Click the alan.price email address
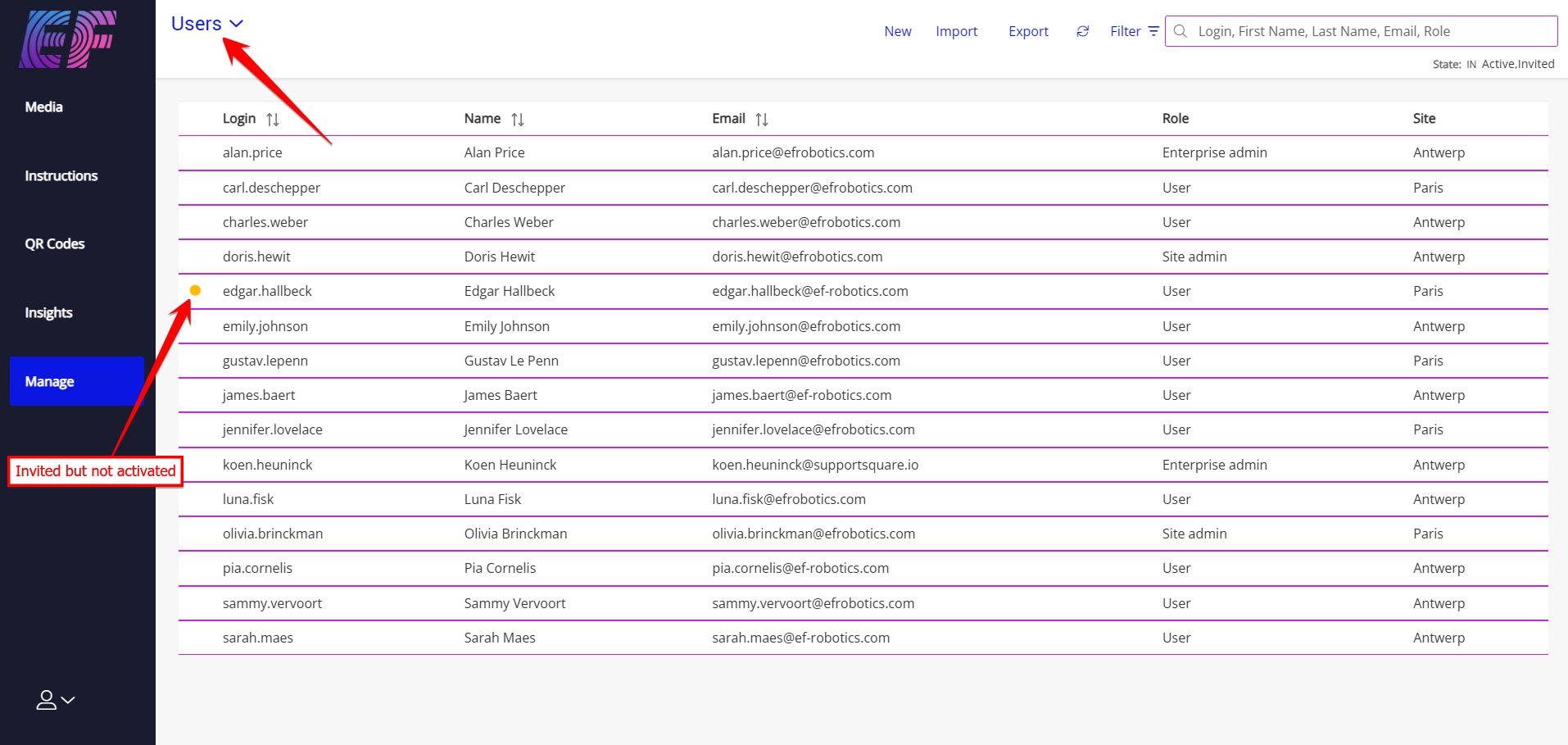 [x=793, y=152]
